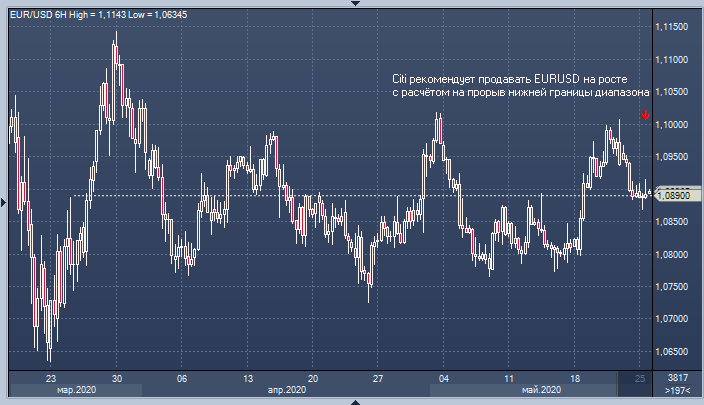
Task: Click the 1,10000 price axis label
Action: pyautogui.click(x=676, y=125)
